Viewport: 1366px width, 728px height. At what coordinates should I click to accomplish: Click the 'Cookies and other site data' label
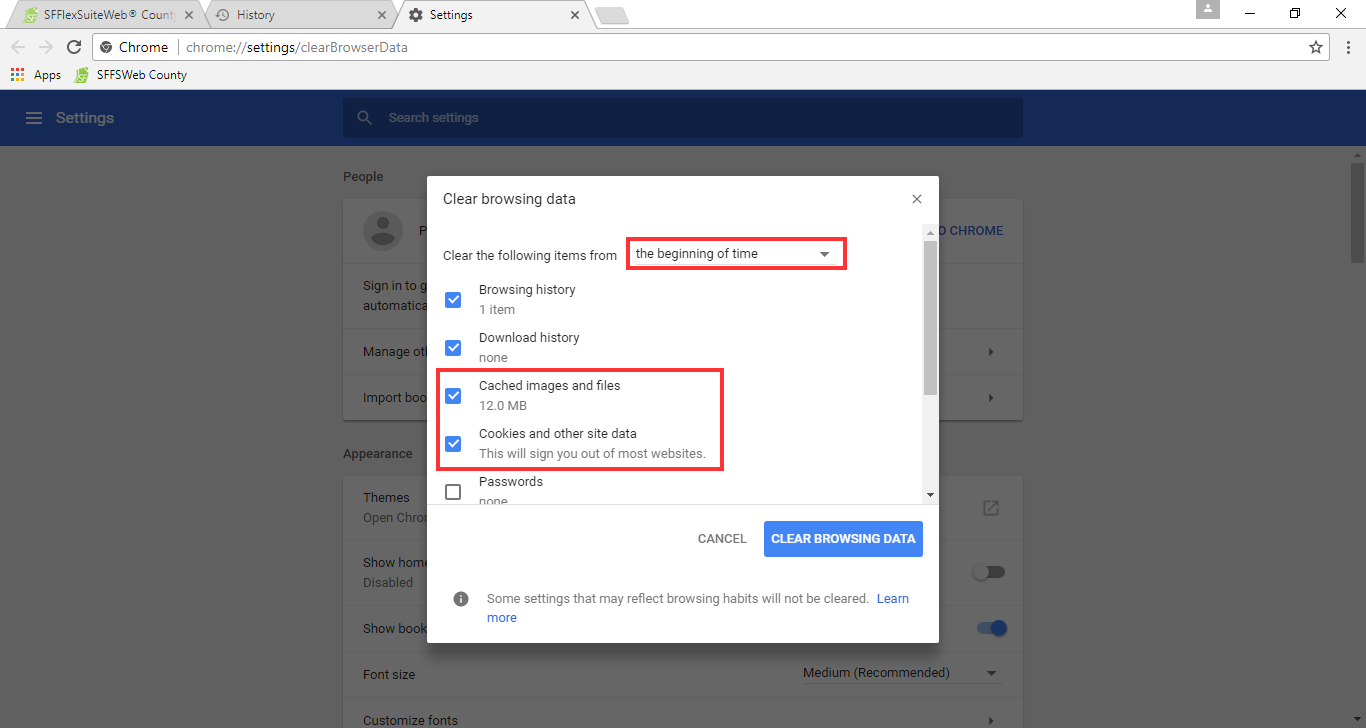(558, 434)
